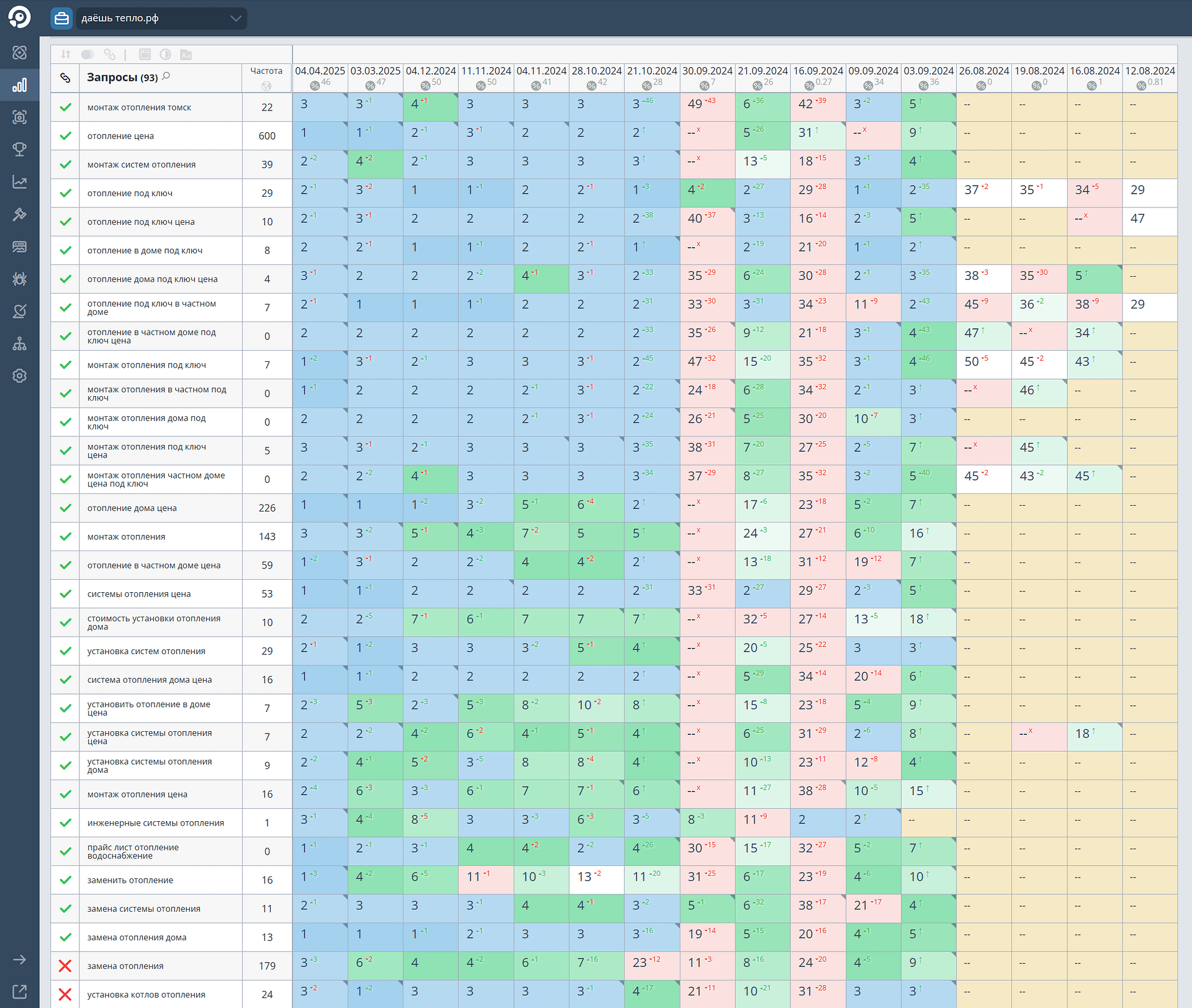The image size is (1192, 1008).
Task: Open settings gear in left sidebar
Action: coord(19,376)
